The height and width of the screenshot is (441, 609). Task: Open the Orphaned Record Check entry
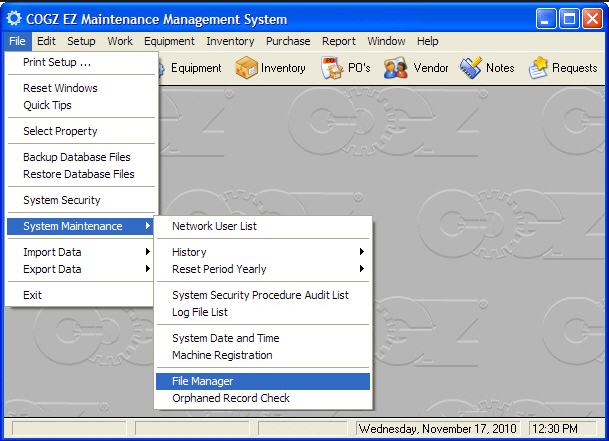coord(230,398)
